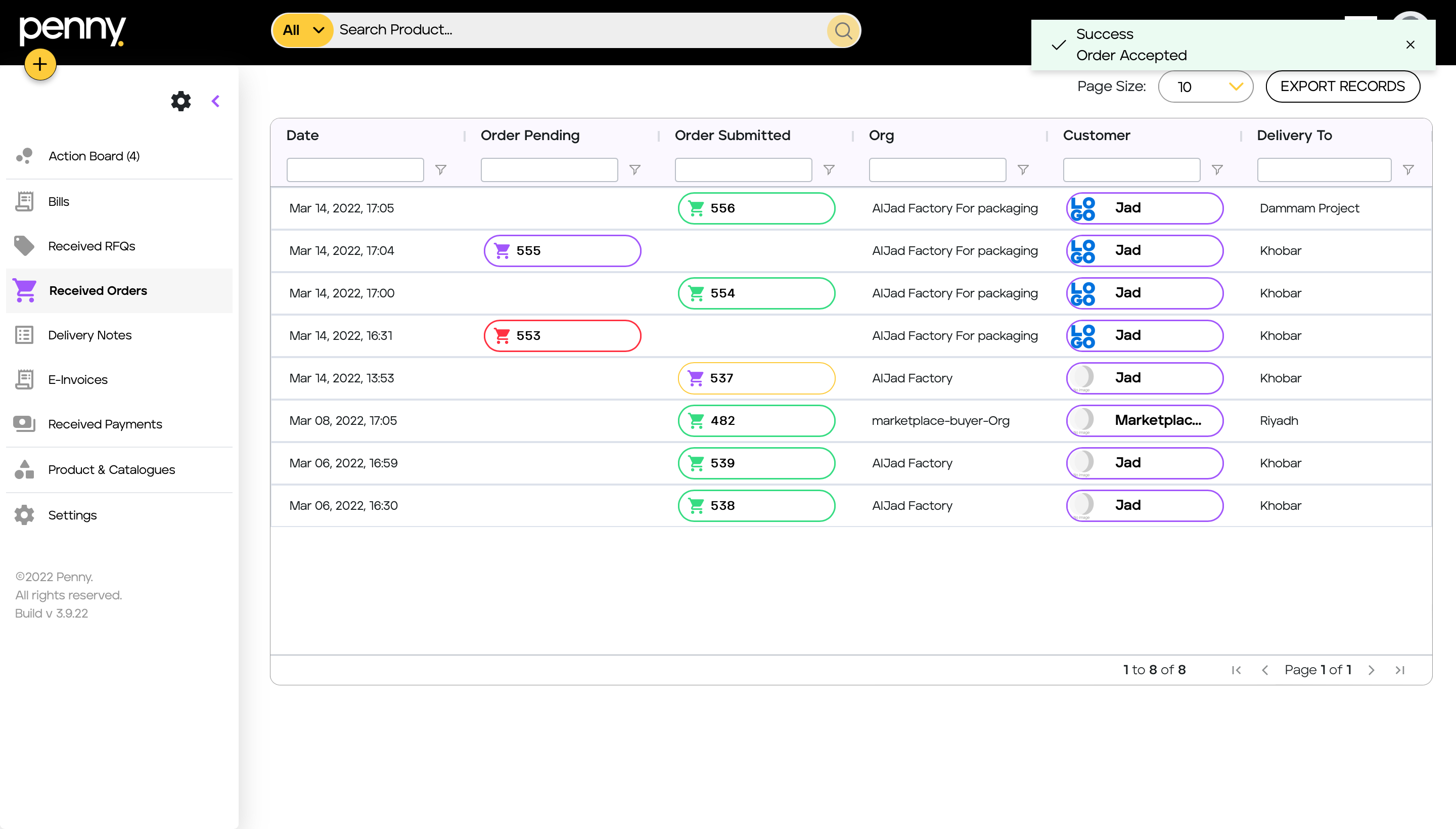Open Org column filter icon
This screenshot has width=1456, height=829.
click(1023, 170)
